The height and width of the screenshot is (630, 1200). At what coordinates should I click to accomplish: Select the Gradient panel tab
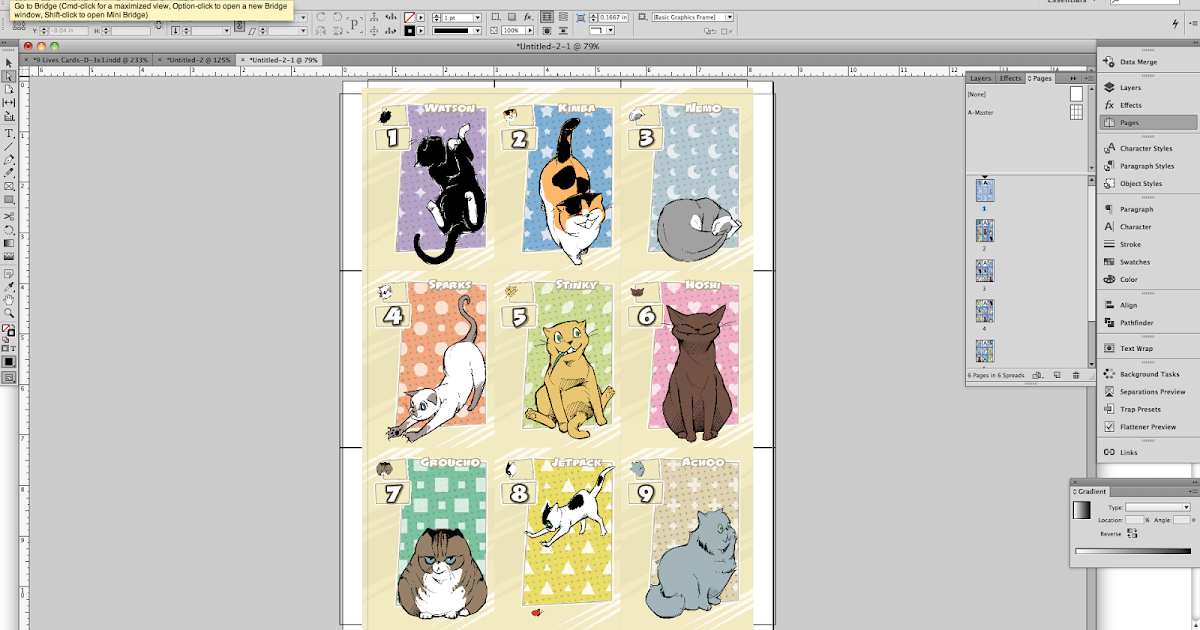(x=1092, y=491)
